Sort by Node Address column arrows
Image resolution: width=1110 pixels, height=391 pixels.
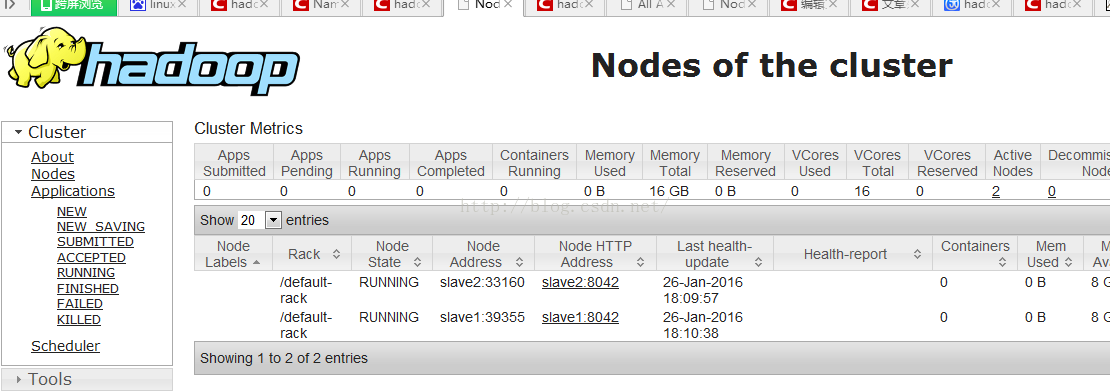[x=520, y=262]
